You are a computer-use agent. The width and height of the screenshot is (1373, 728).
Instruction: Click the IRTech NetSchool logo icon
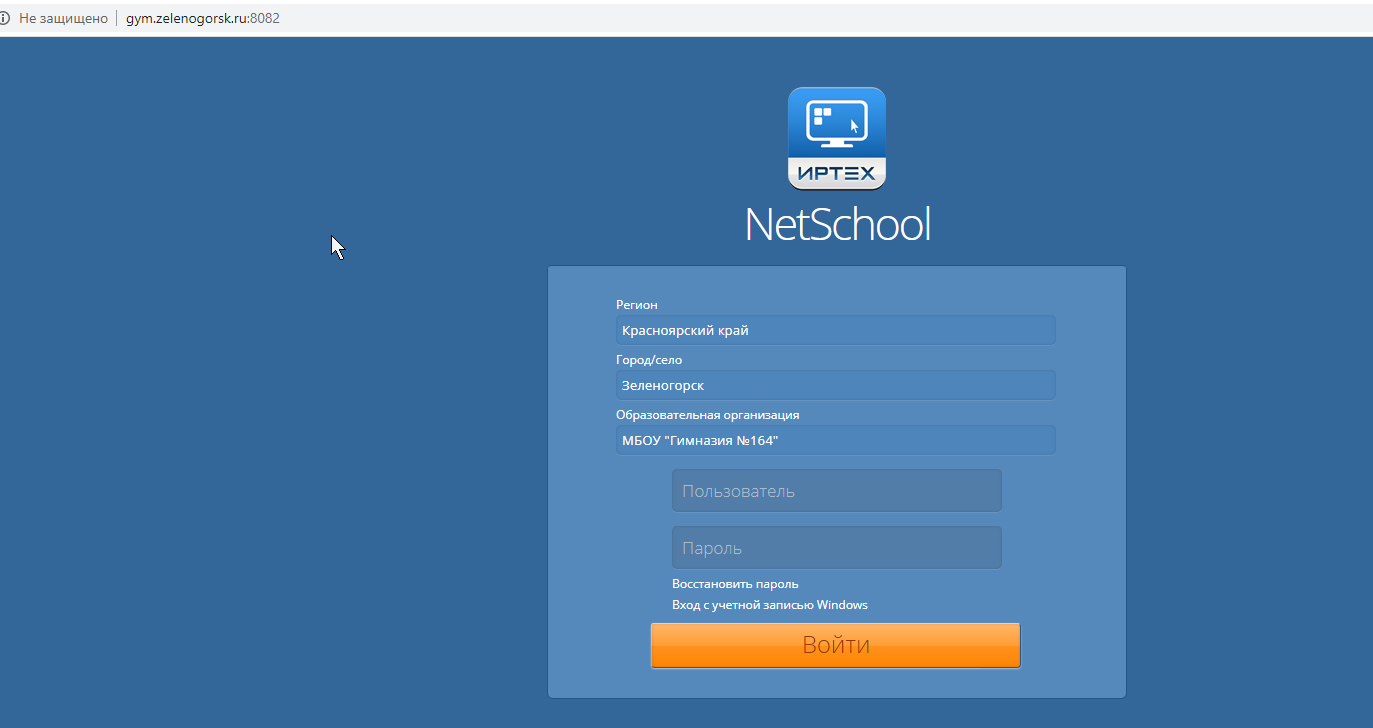click(837, 138)
